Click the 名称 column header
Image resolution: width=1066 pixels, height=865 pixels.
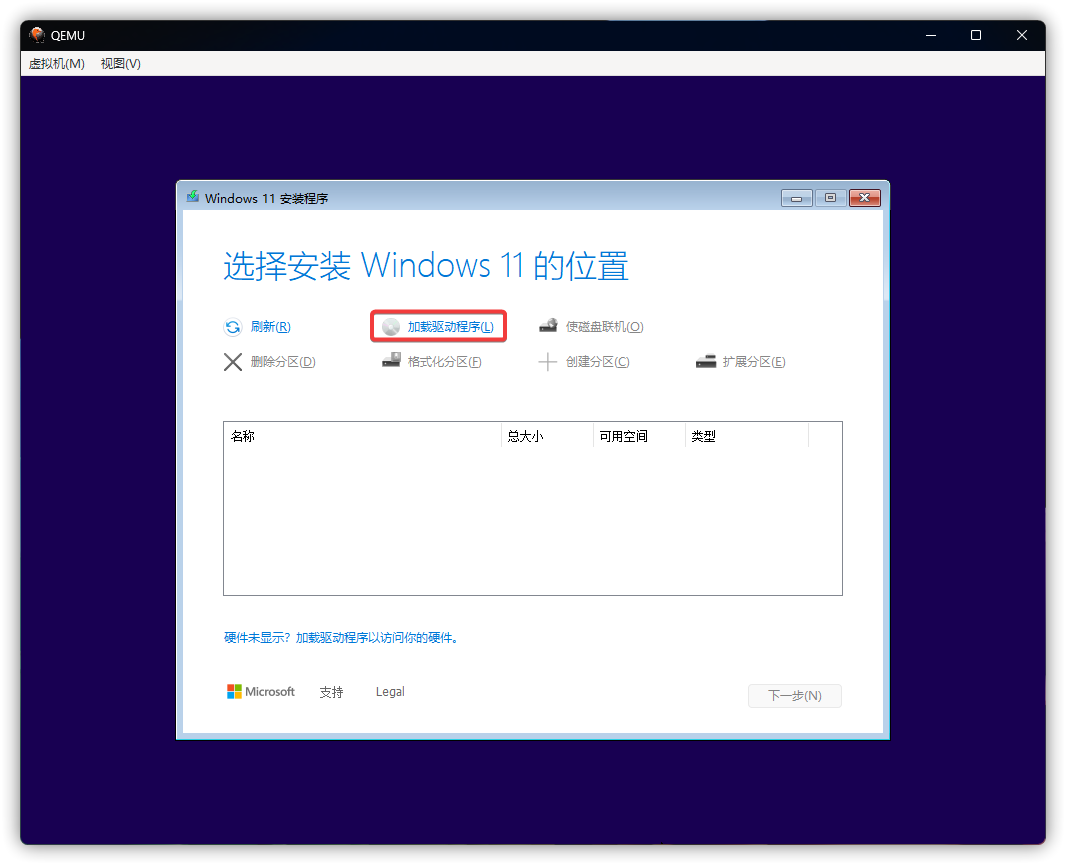(362, 436)
